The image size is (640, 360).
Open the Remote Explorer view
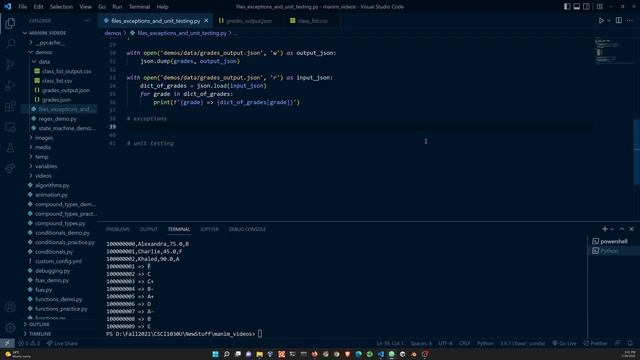coord(10,127)
